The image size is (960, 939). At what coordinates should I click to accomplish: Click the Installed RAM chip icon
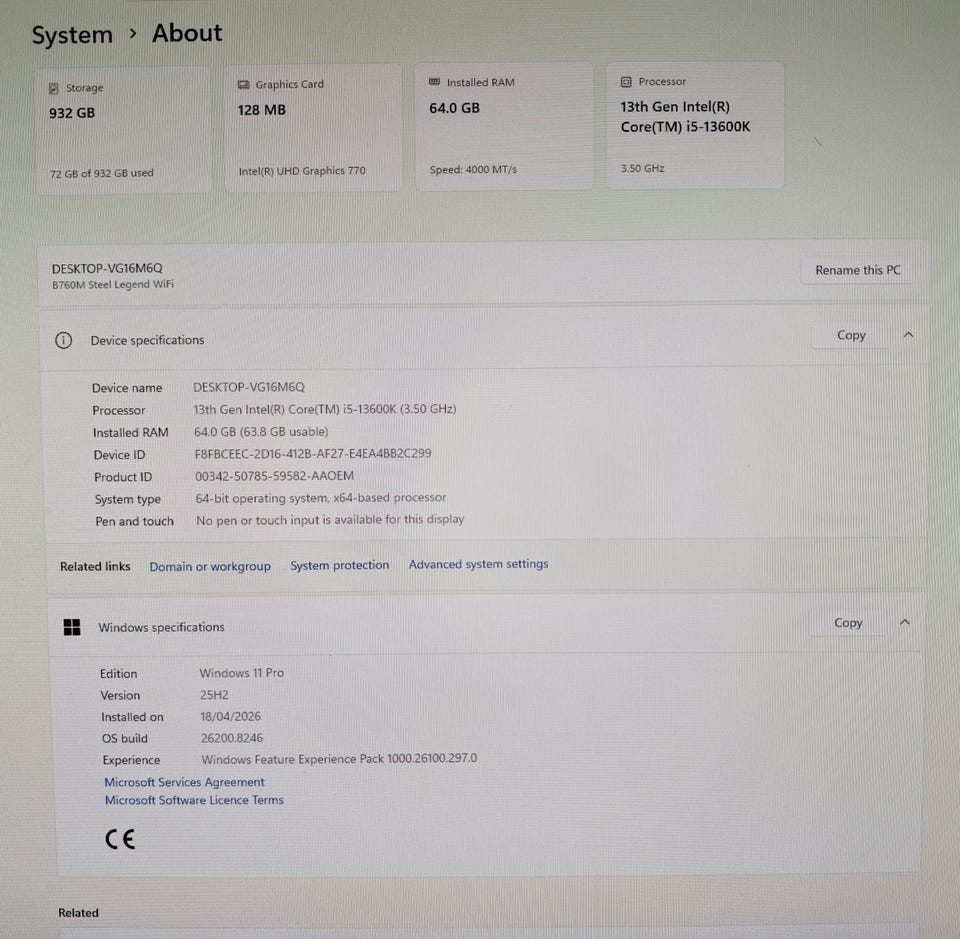click(434, 81)
